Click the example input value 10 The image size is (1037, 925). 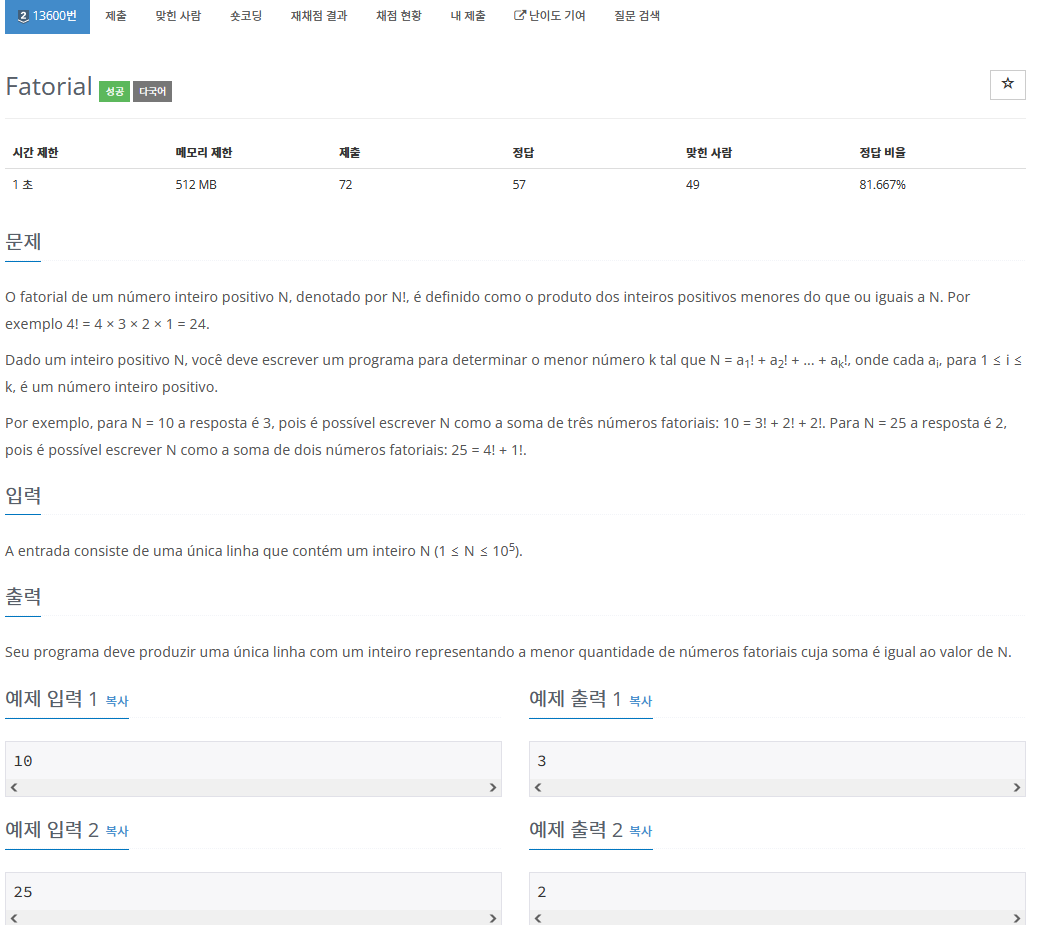coord(23,761)
